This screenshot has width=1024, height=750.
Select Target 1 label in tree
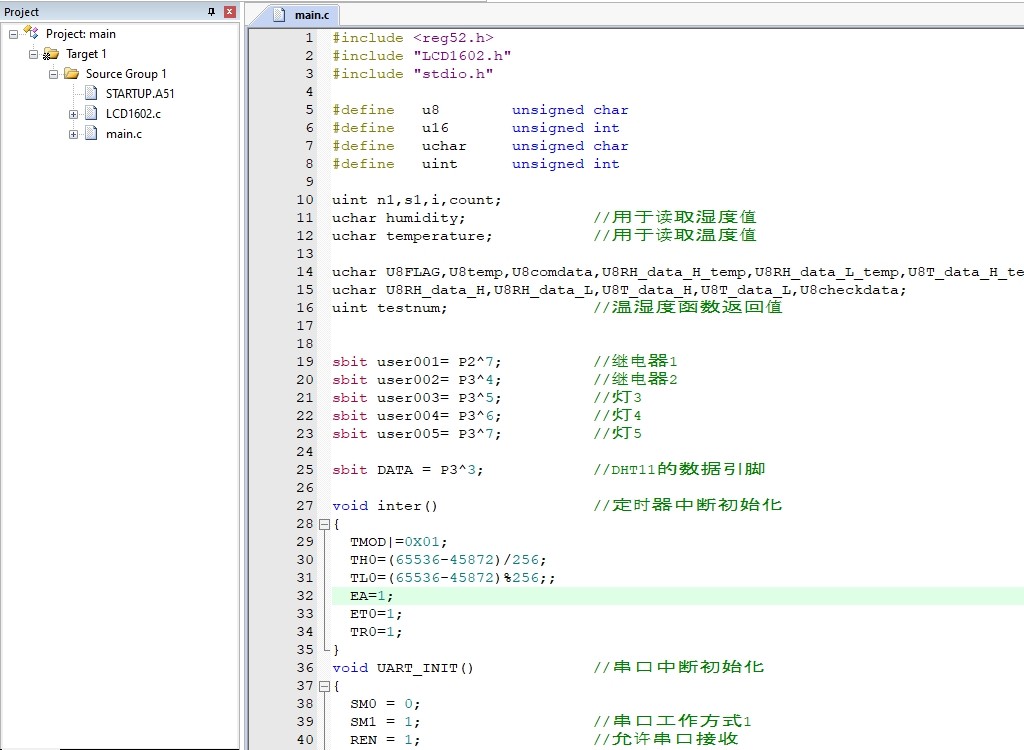pyautogui.click(x=86, y=54)
